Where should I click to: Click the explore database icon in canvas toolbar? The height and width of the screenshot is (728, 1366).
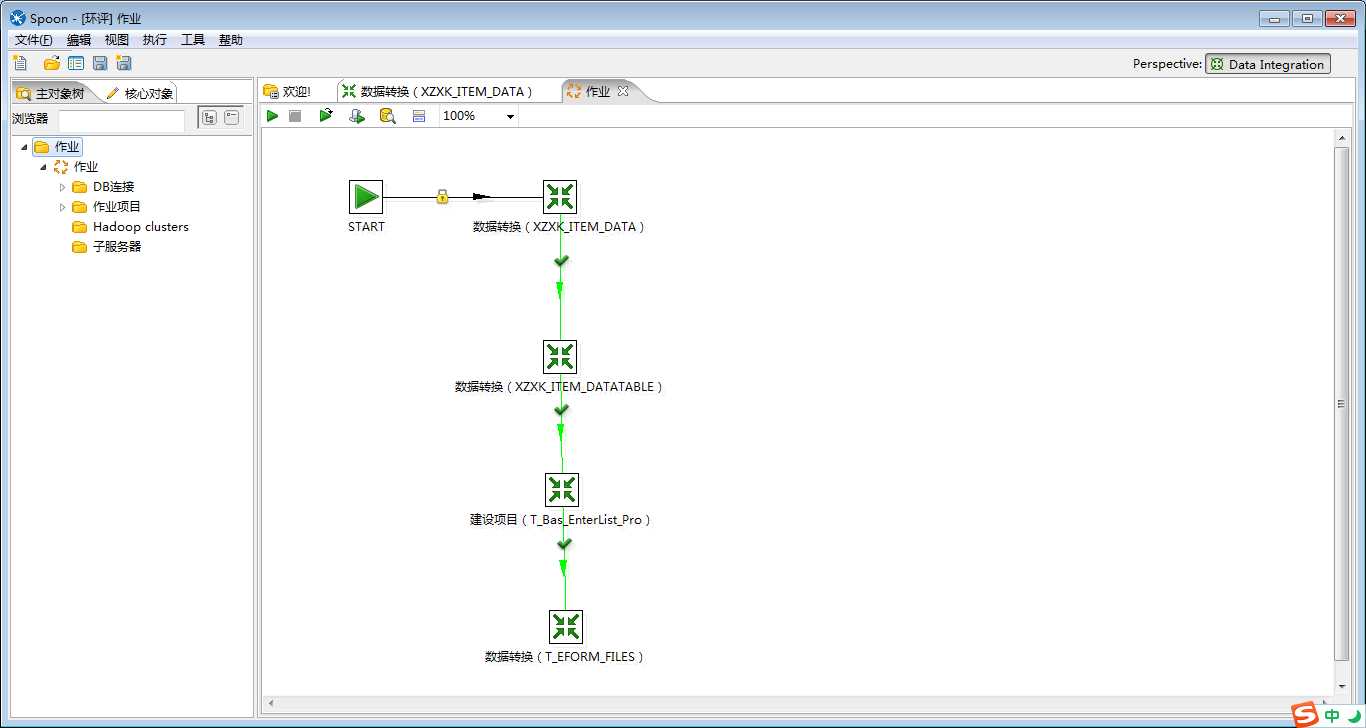point(388,116)
